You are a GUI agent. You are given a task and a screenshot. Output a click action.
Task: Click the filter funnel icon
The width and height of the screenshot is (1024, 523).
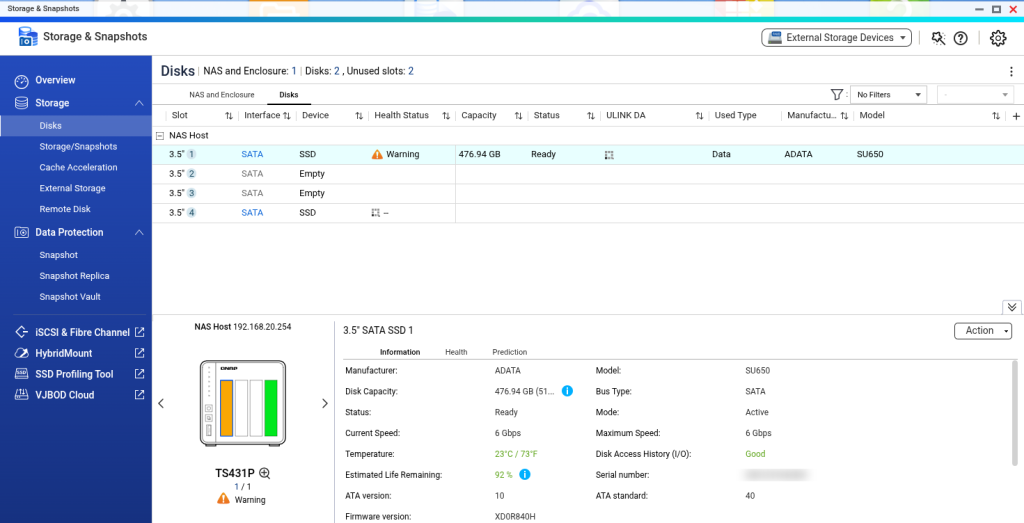pyautogui.click(x=837, y=94)
